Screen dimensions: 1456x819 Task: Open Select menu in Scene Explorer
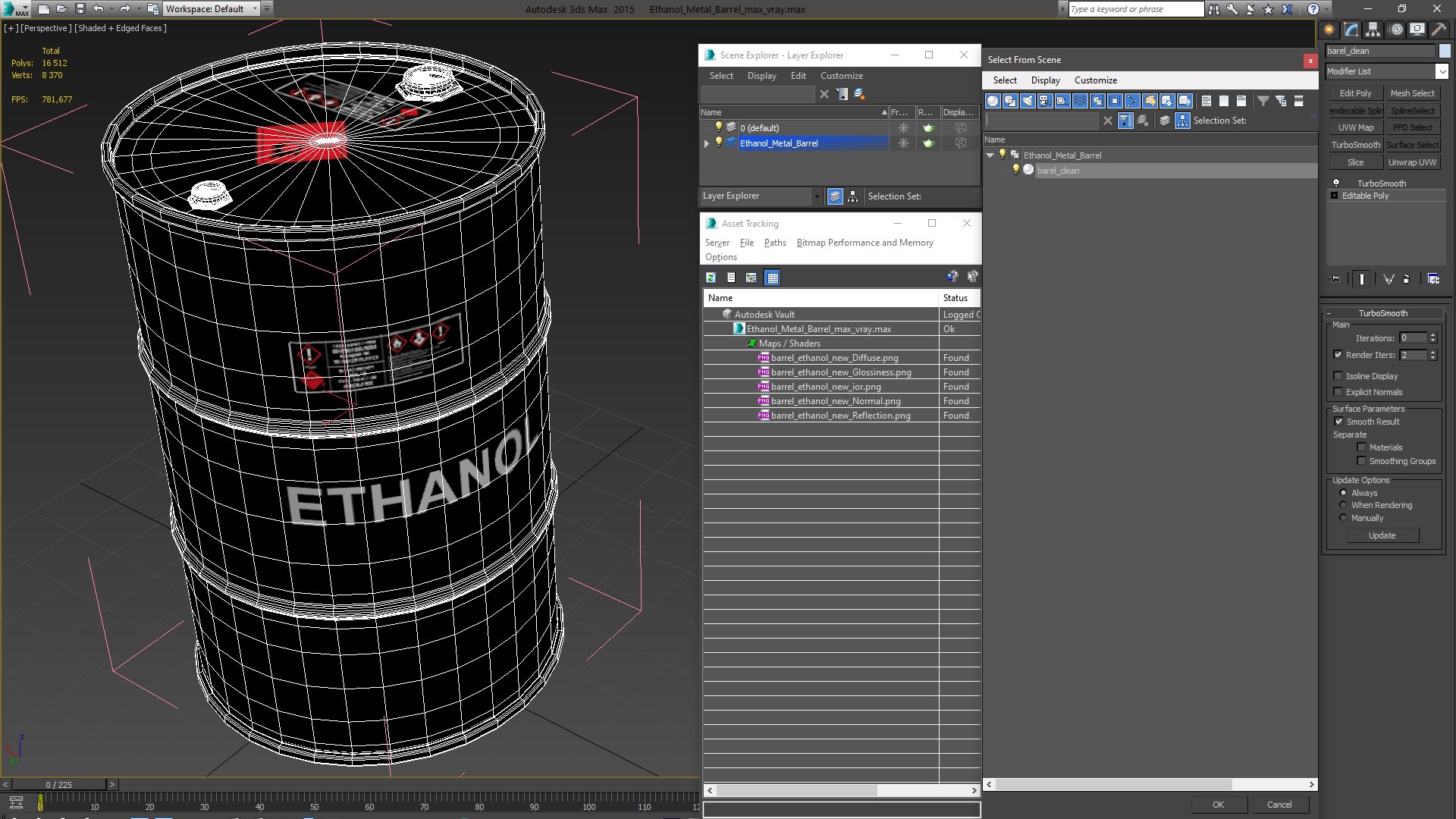(721, 76)
